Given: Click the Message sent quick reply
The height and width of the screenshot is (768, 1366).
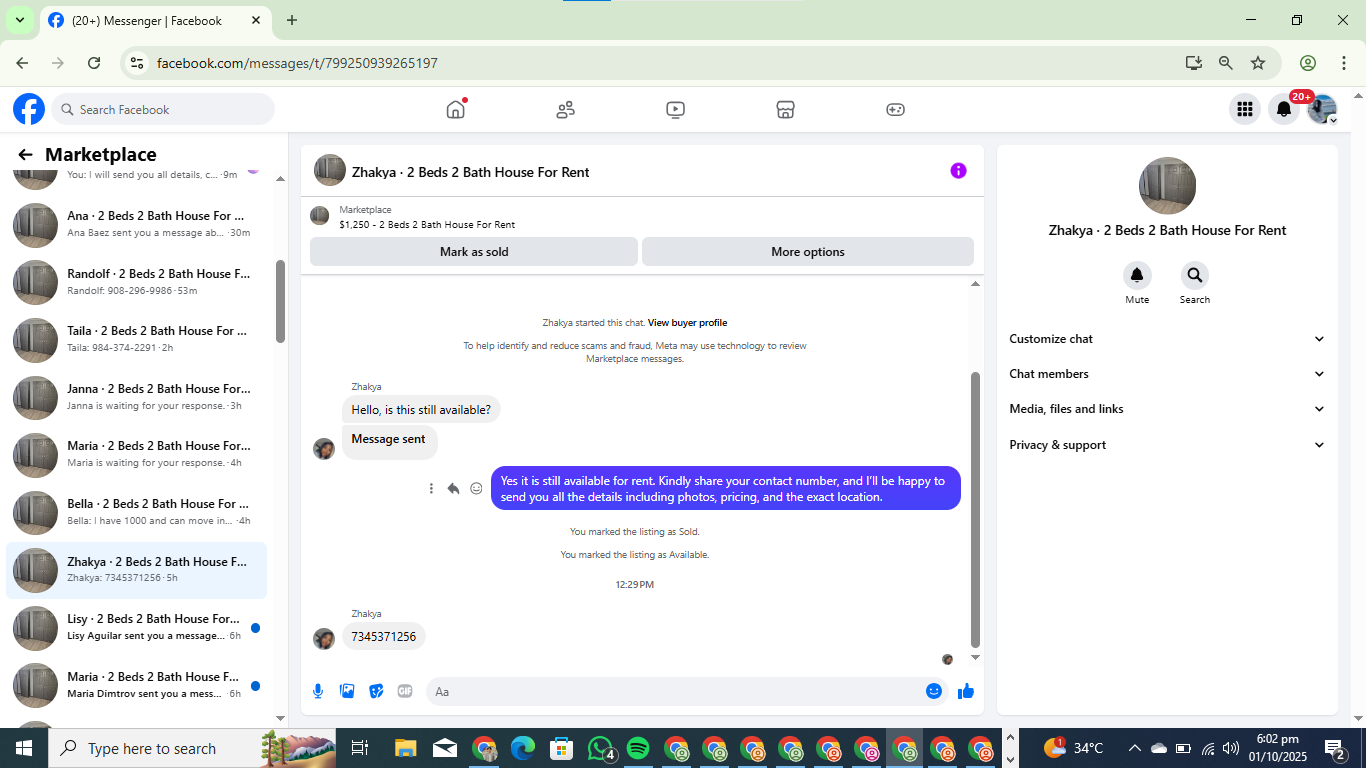Looking at the screenshot, I should [x=389, y=440].
